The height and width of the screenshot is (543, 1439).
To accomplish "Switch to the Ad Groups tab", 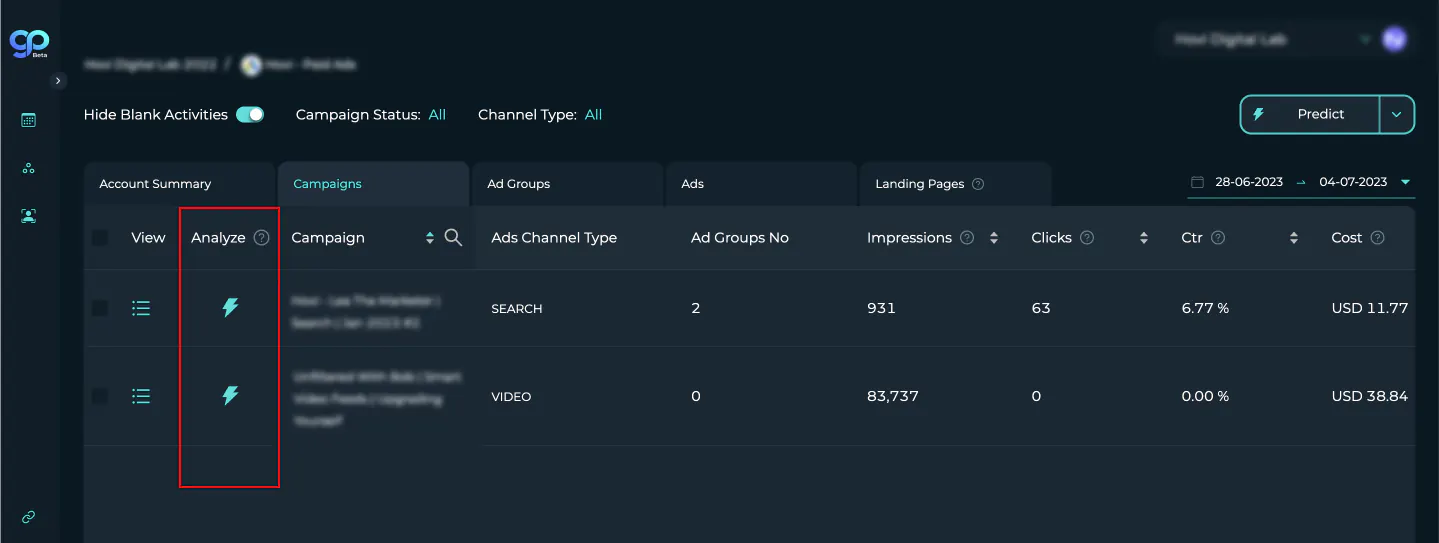I will coord(568,184).
